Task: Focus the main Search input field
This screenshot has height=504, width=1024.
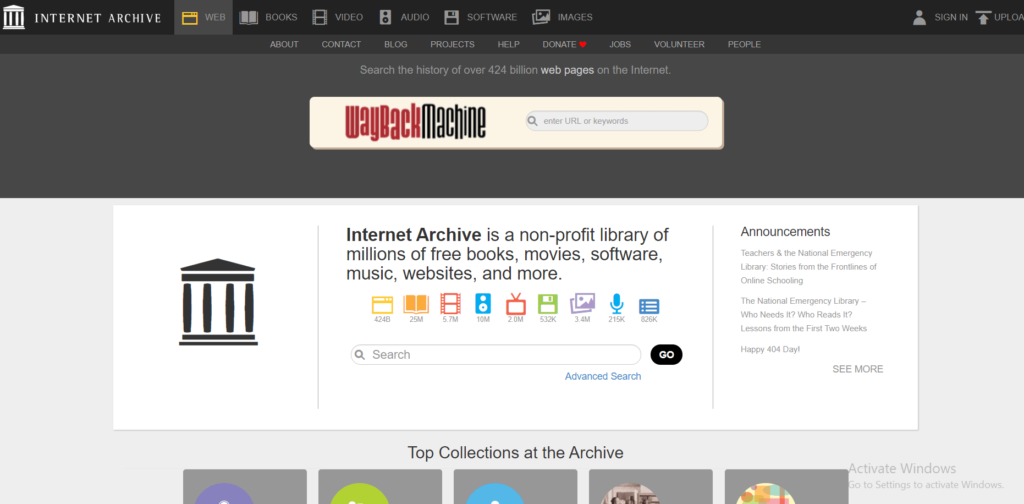Action: [x=496, y=354]
